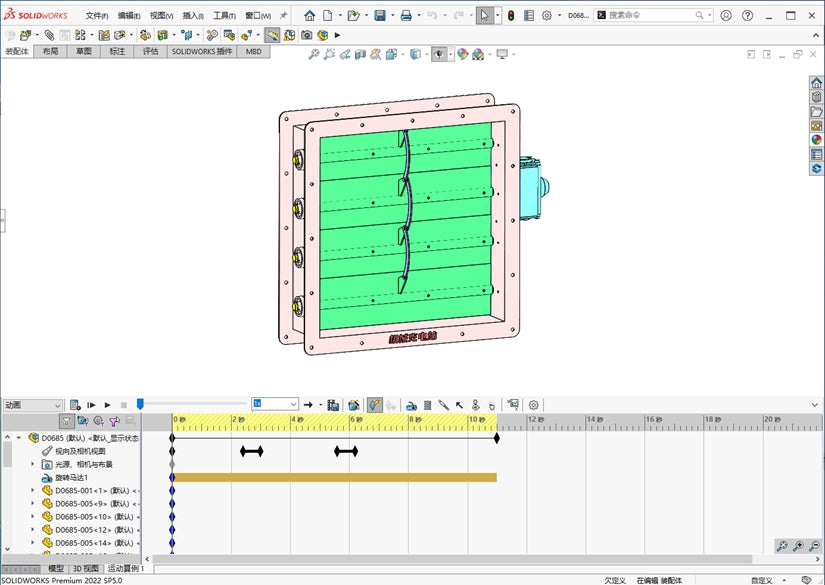Save the animation as video
This screenshot has width=825, height=585.
[333, 405]
